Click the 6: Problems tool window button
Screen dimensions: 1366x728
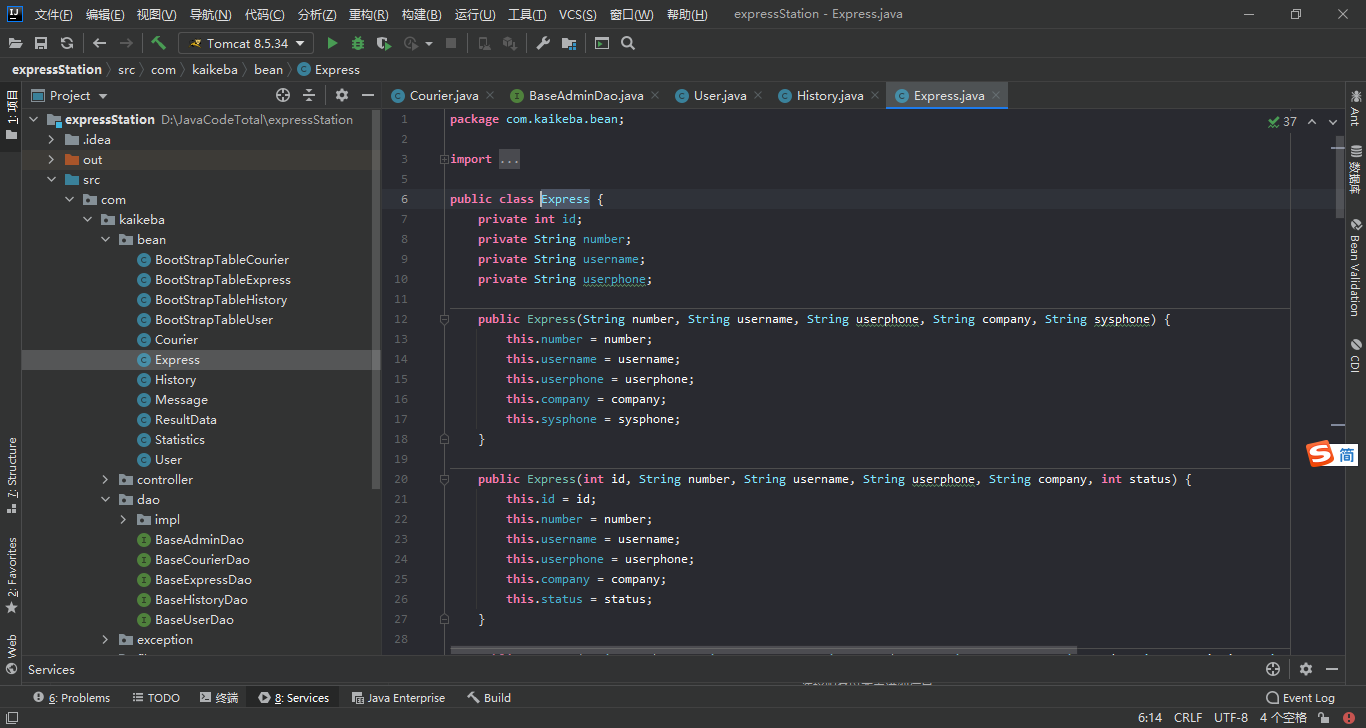[71, 698]
